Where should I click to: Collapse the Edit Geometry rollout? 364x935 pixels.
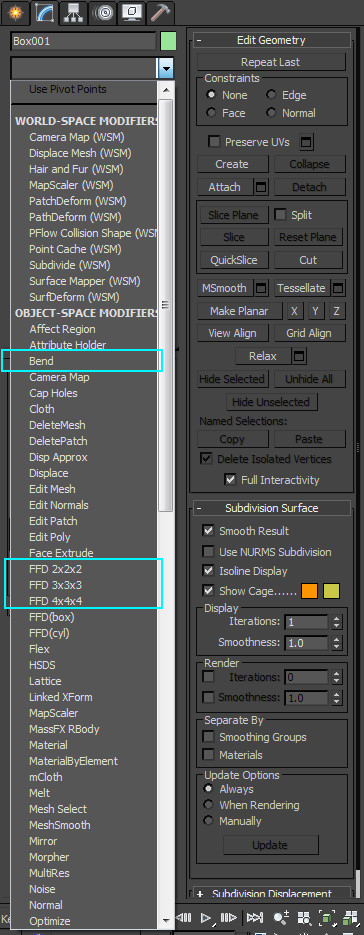(199, 41)
